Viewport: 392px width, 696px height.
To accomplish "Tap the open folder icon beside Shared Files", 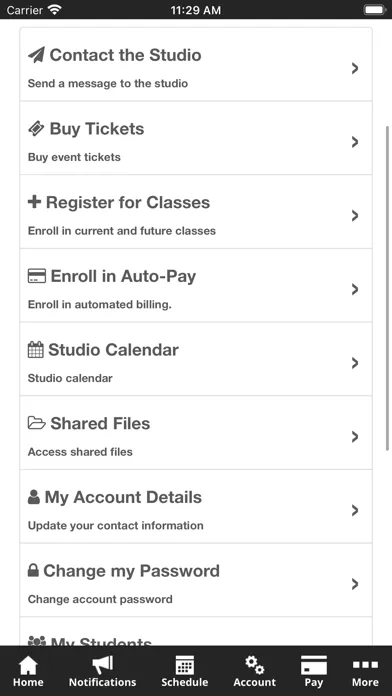I will tap(37, 423).
